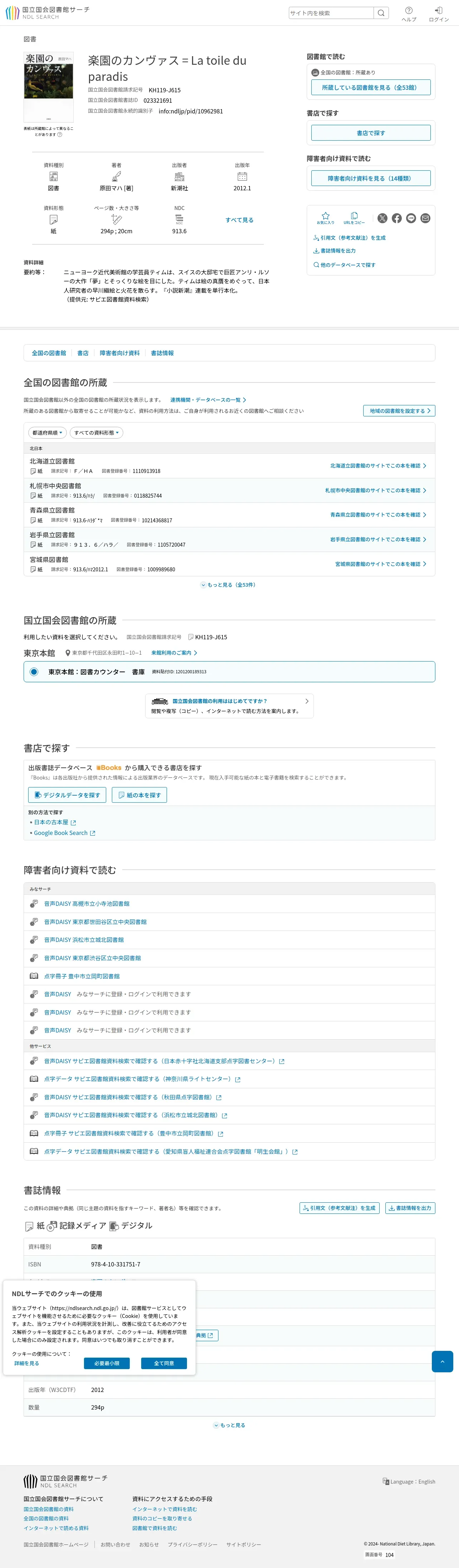459x1568 pixels.
Task: Jump to 障害者向け資料 section tab
Action: [120, 352]
